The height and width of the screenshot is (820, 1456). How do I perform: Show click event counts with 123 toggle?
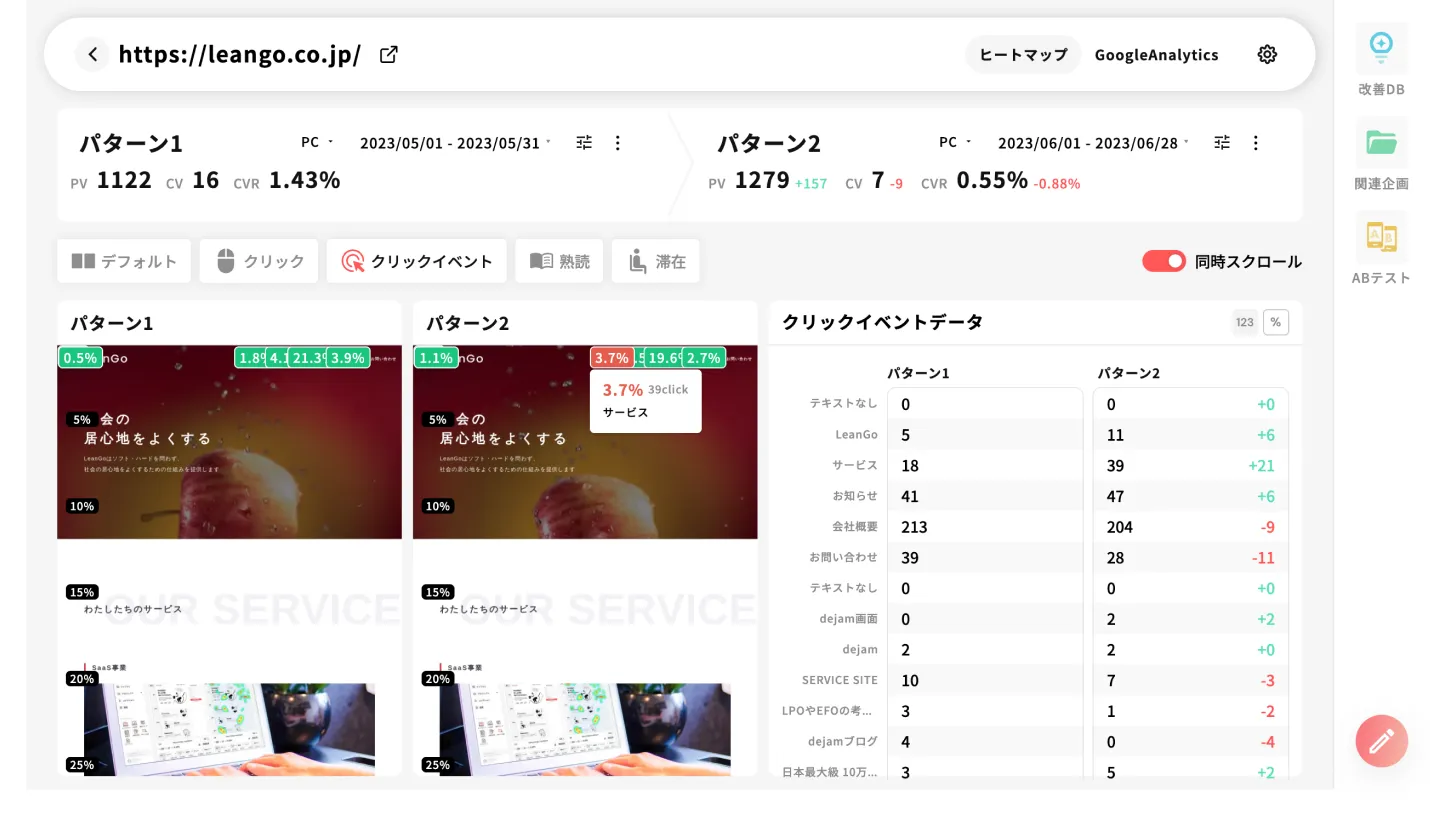click(1247, 322)
